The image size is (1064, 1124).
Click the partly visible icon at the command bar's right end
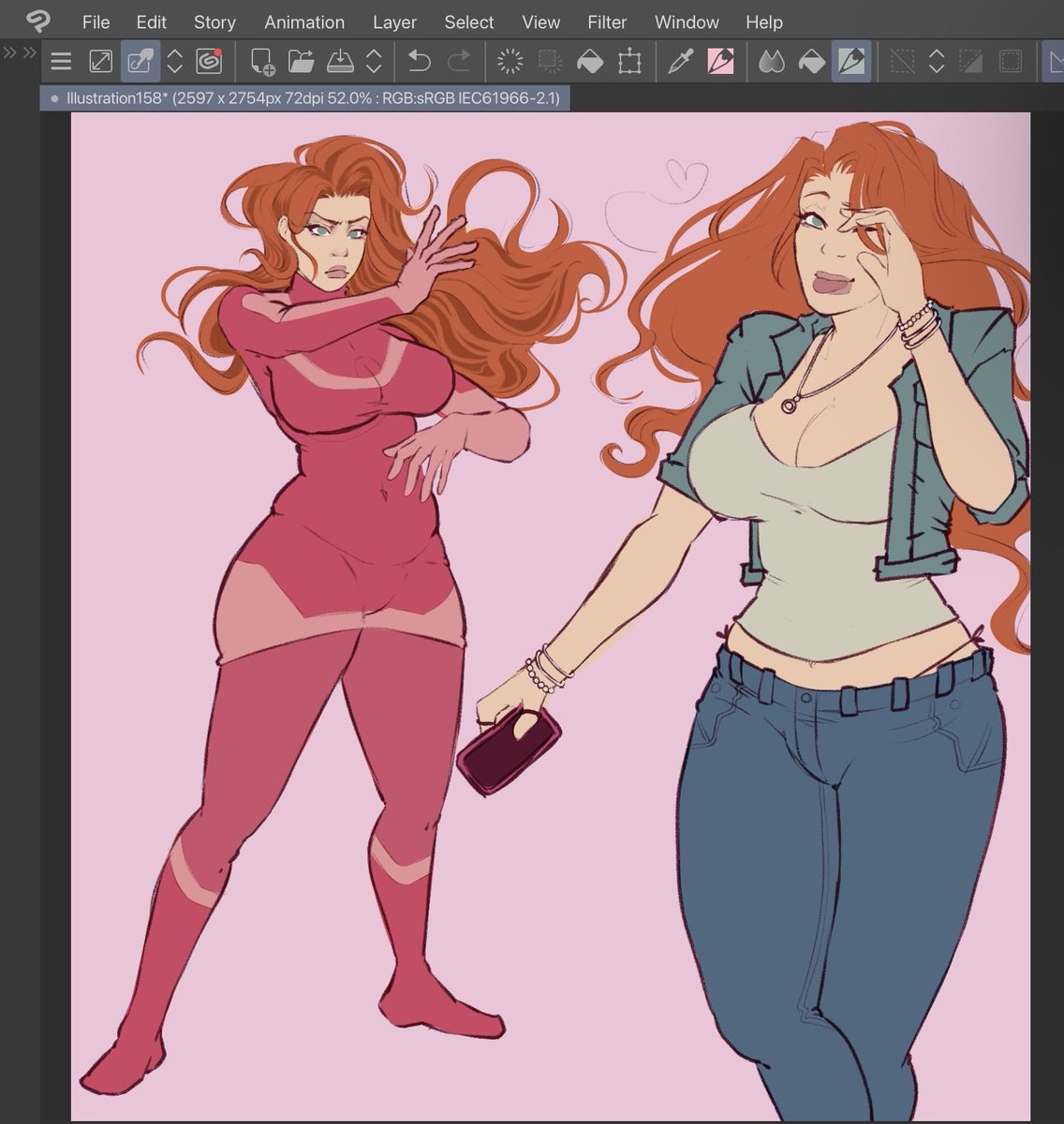pos(1054,62)
